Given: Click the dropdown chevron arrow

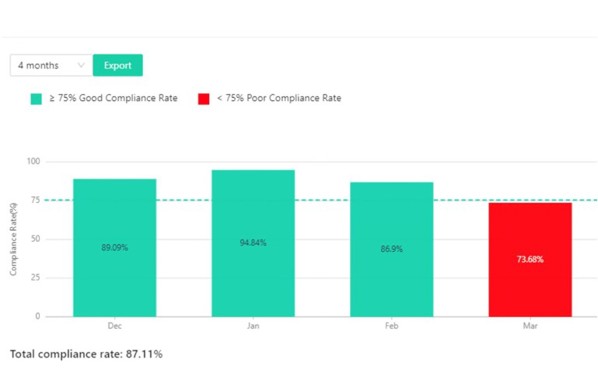Looking at the screenshot, I should pos(81,65).
